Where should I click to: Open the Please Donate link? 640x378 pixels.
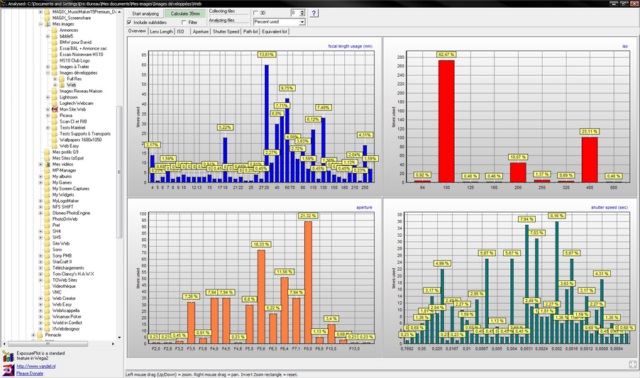[x=29, y=373]
